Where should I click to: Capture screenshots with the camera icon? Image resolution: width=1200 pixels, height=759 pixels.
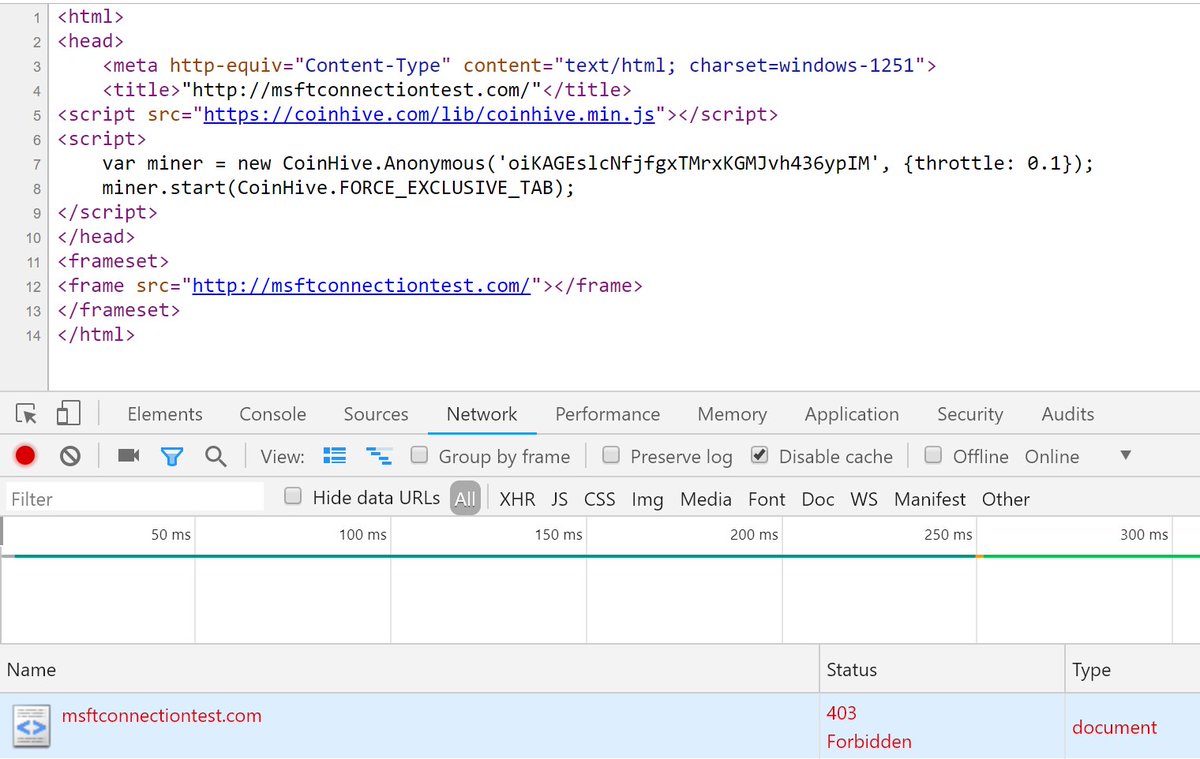coord(129,456)
